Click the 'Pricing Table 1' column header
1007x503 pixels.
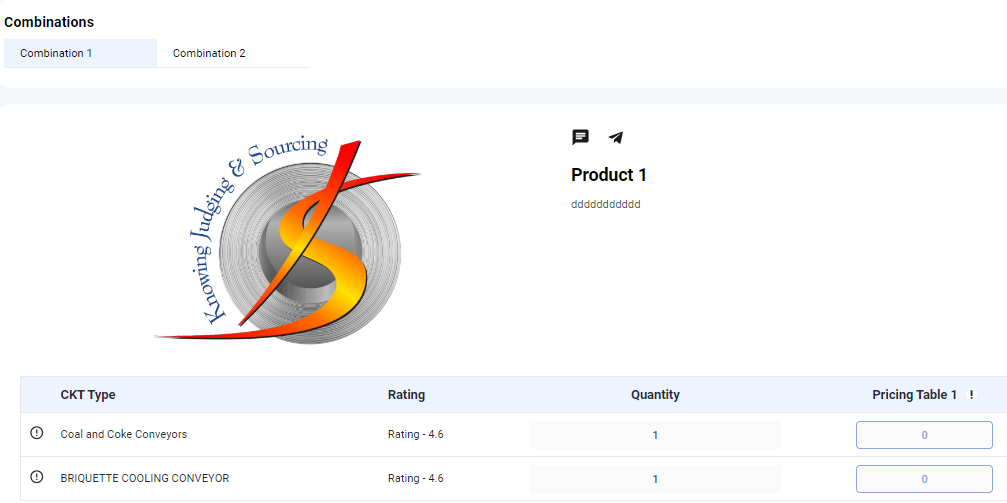tap(915, 395)
